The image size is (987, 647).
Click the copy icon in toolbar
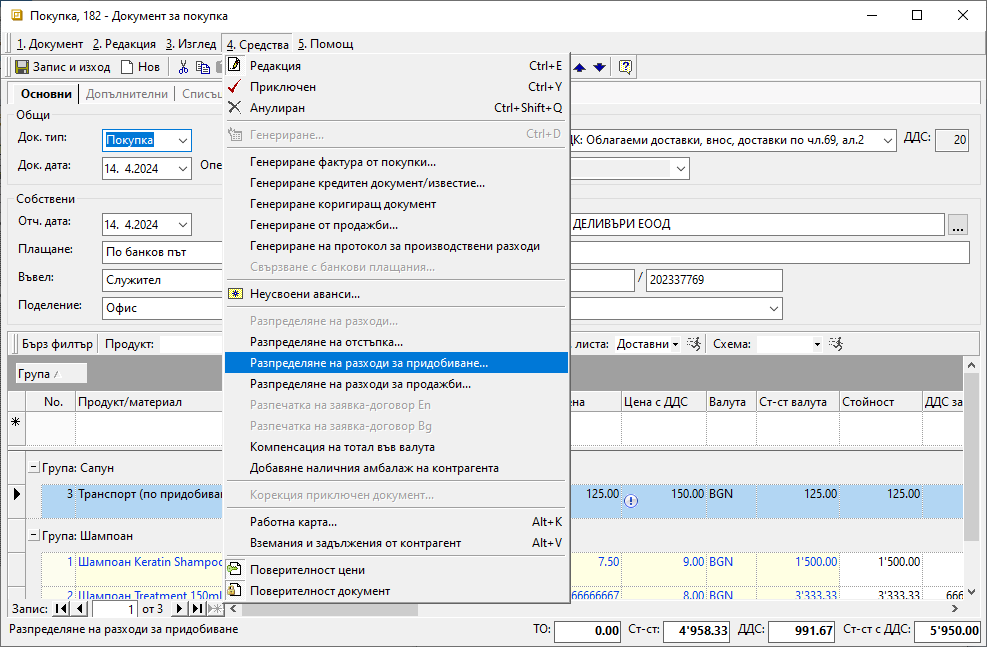pos(203,67)
